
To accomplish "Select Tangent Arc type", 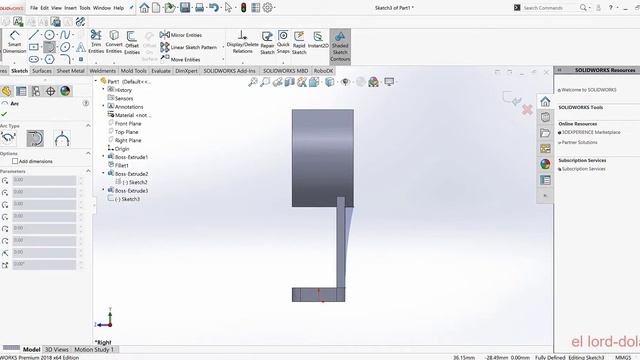I will 35,138.
